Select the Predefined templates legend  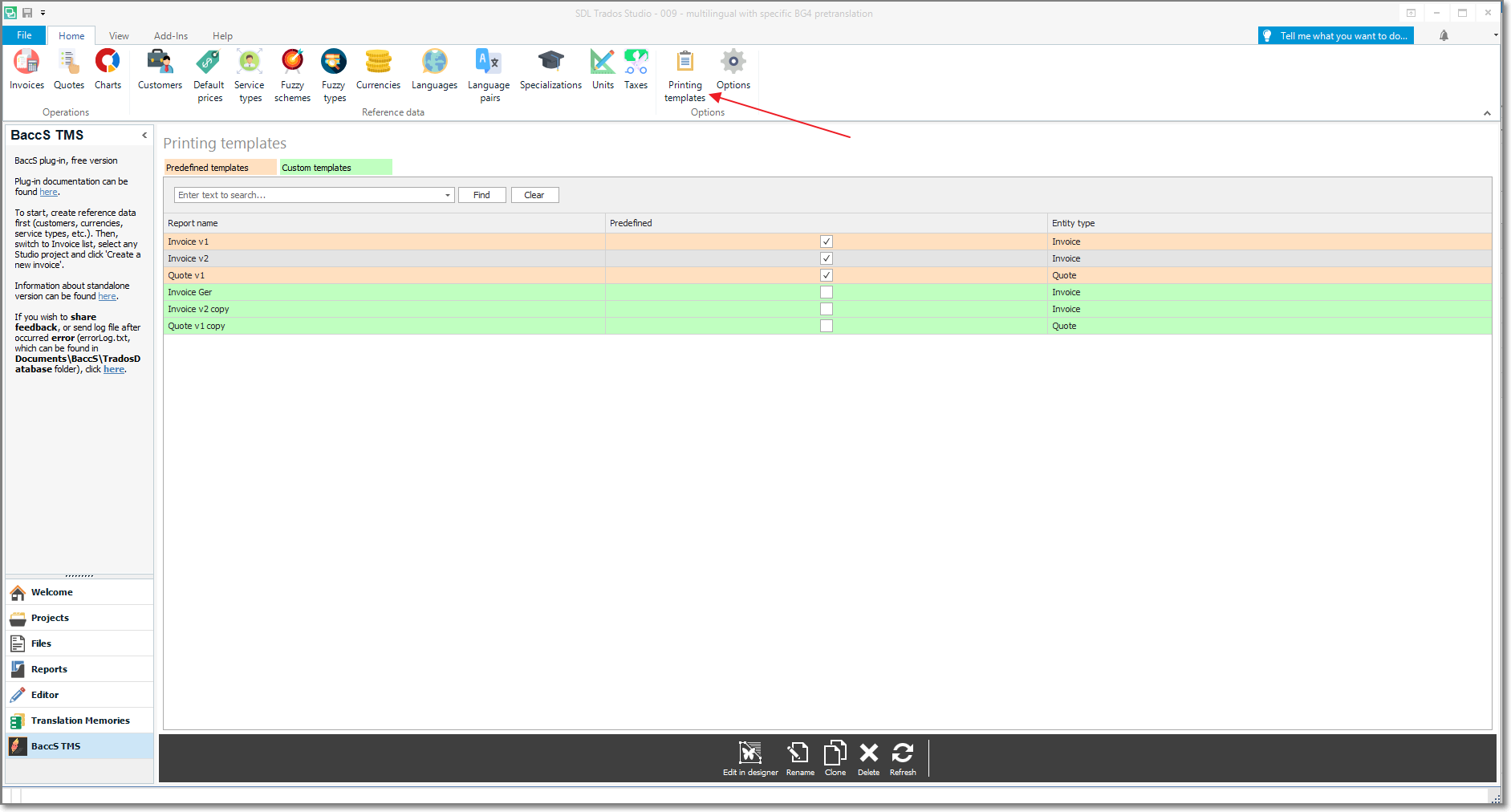(x=221, y=167)
